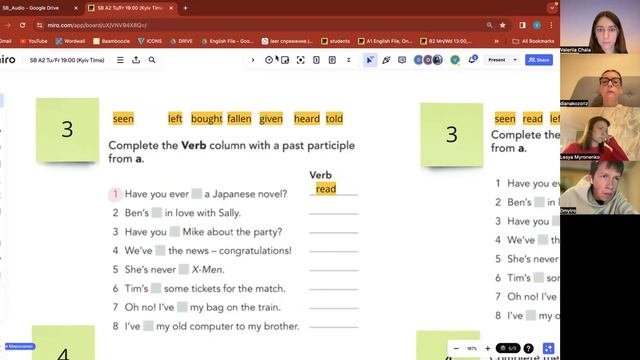This screenshot has height=360, width=640.
Task: Open the comments panel icon
Action: tap(402, 60)
